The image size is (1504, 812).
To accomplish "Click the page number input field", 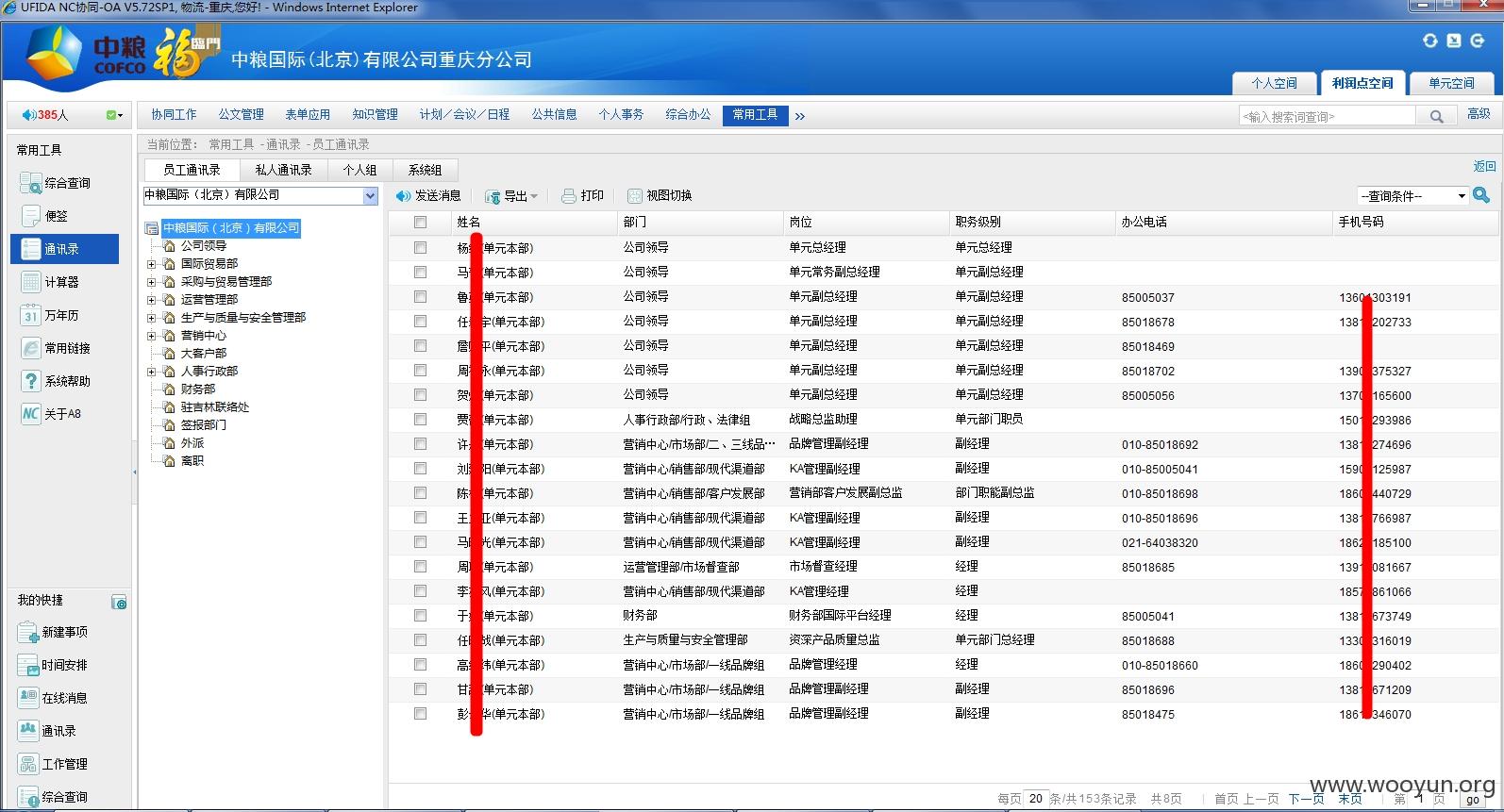I will pos(1418,799).
